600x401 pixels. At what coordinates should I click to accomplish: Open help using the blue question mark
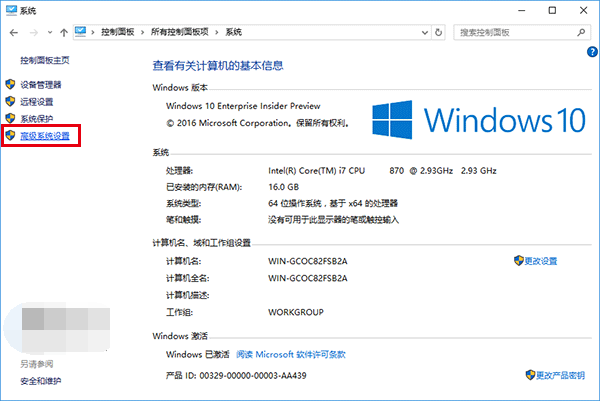(x=591, y=50)
